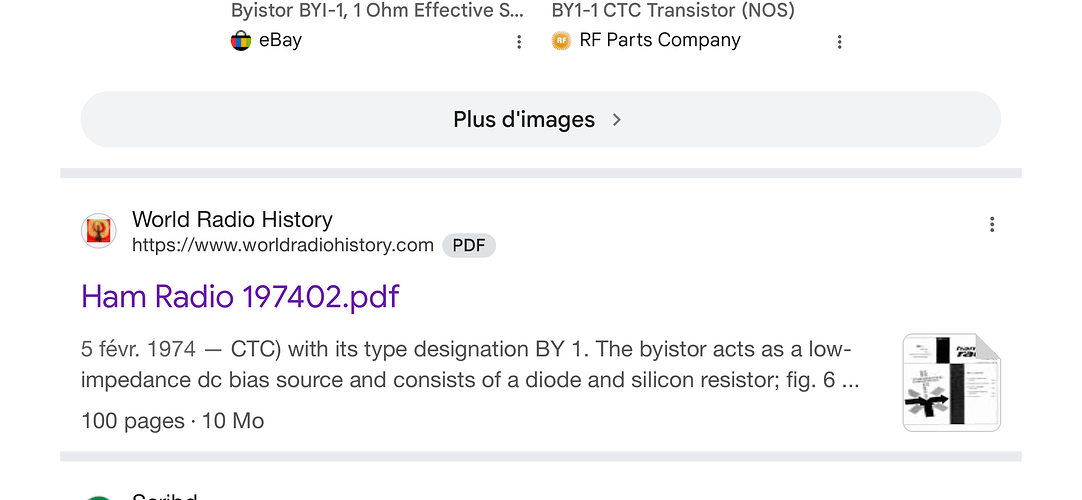Open options menu beside RF Parts Company
The height and width of the screenshot is (500, 1082).
pos(840,42)
